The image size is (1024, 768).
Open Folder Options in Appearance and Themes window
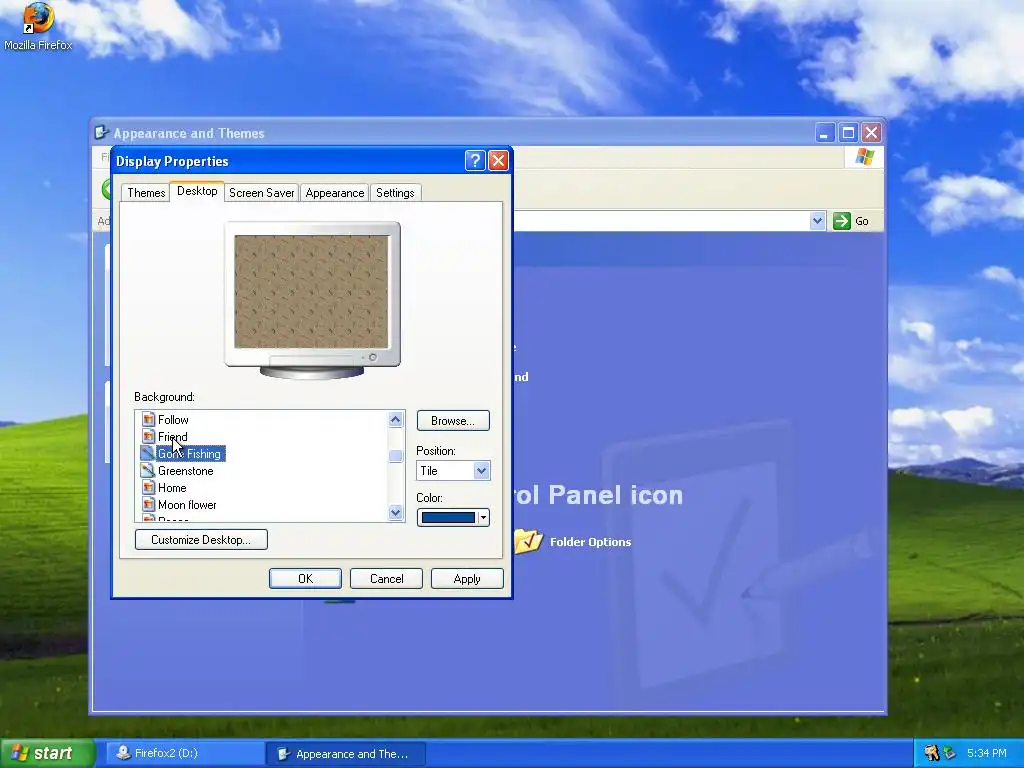click(x=590, y=542)
